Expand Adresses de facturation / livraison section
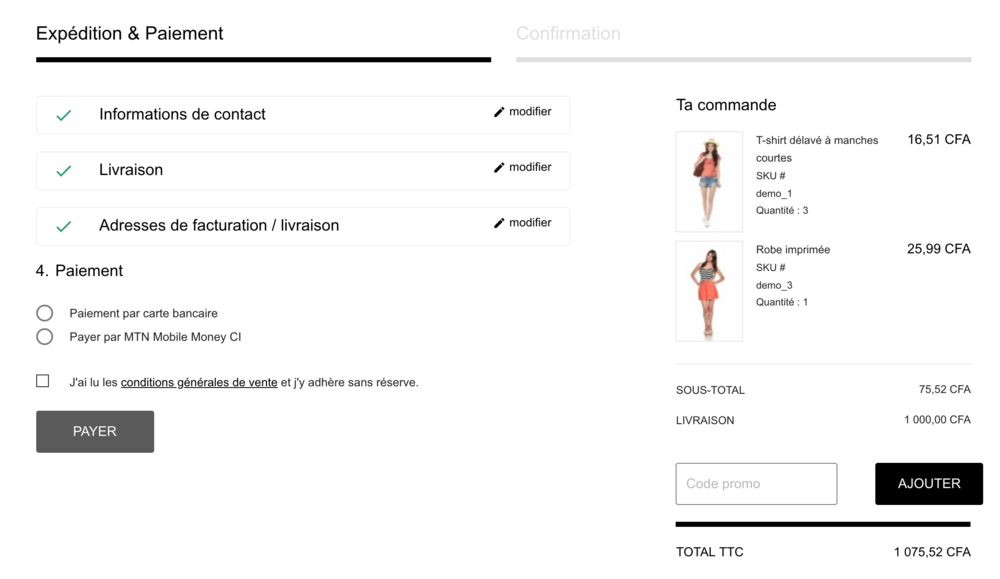 [219, 225]
